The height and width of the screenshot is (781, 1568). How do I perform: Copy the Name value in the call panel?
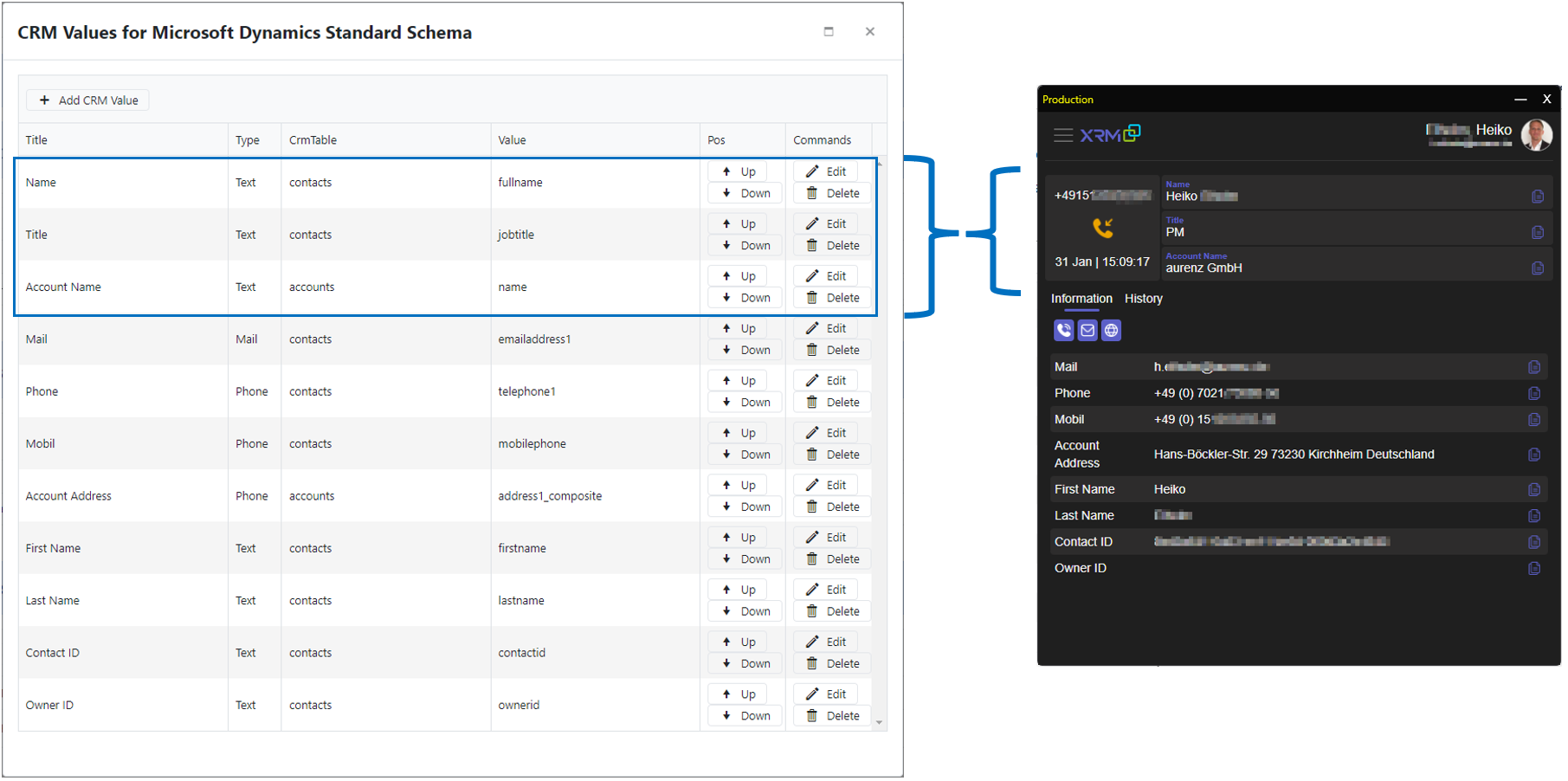(x=1537, y=197)
